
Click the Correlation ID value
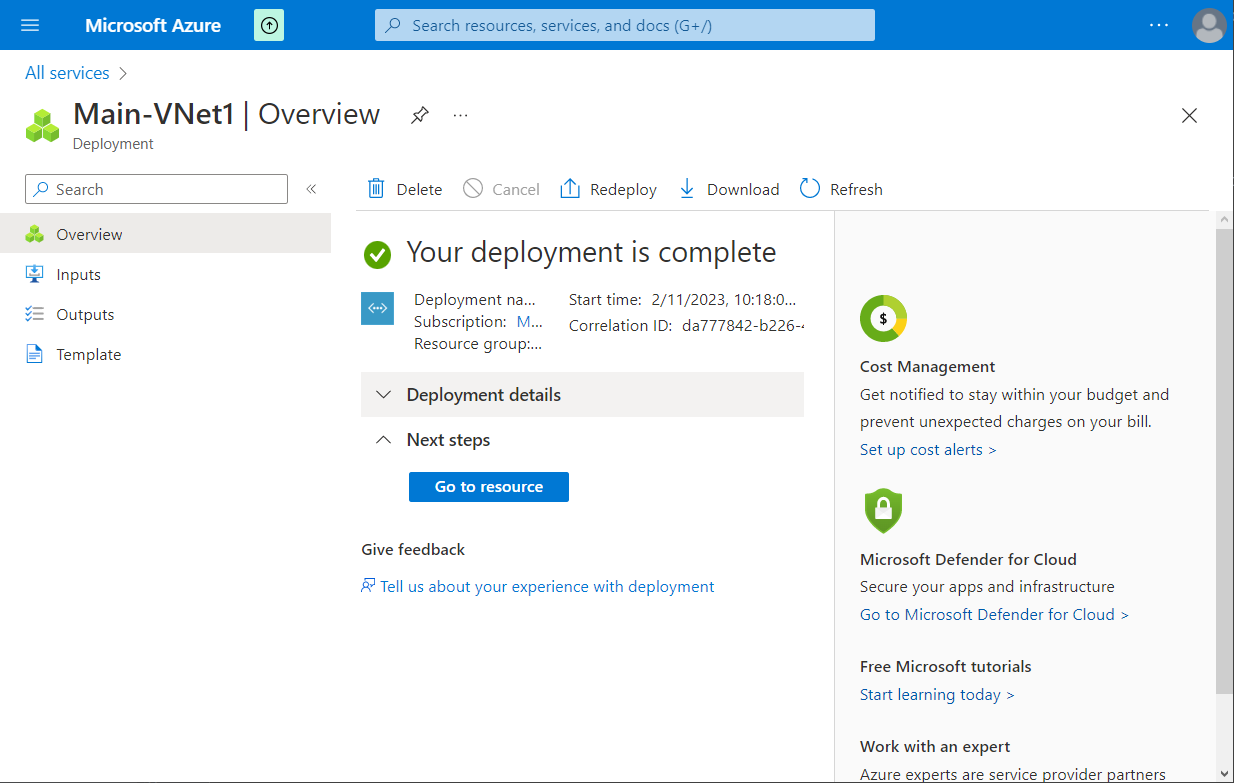click(x=743, y=325)
